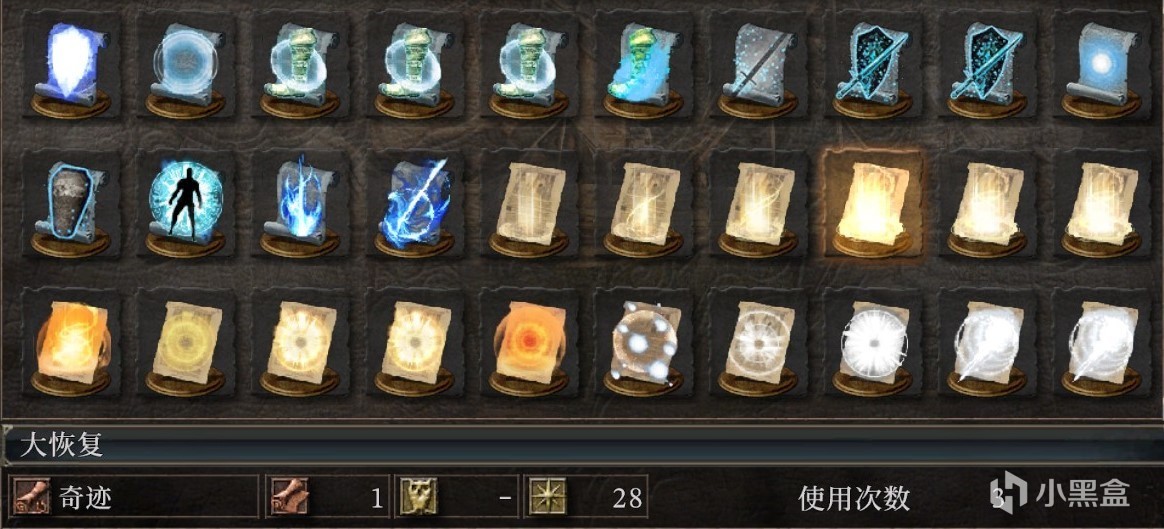1164x529 pixels.
Task: Click the golden mask requirement icon
Action: point(419,497)
